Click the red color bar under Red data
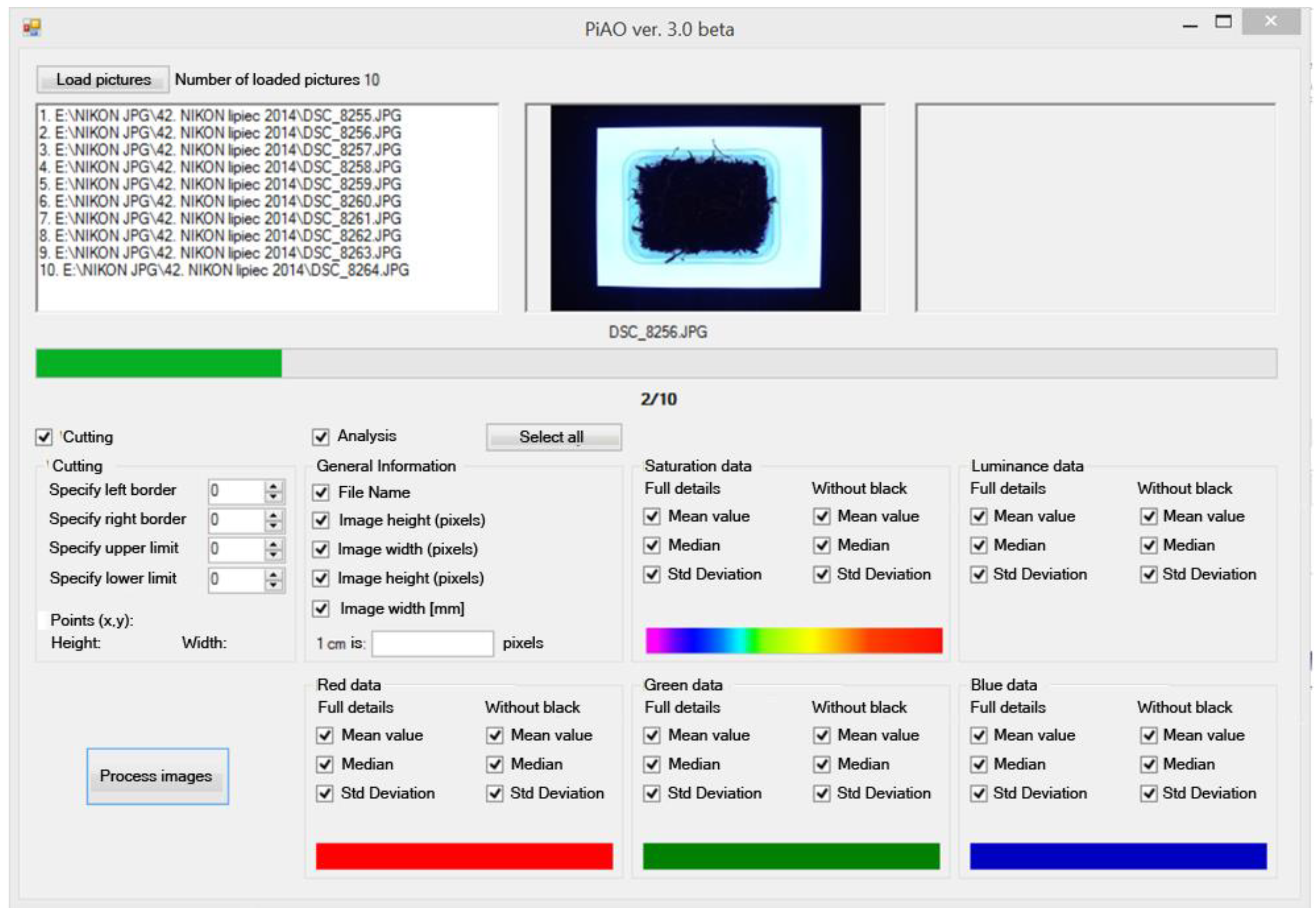The image size is (1316, 917). [464, 856]
